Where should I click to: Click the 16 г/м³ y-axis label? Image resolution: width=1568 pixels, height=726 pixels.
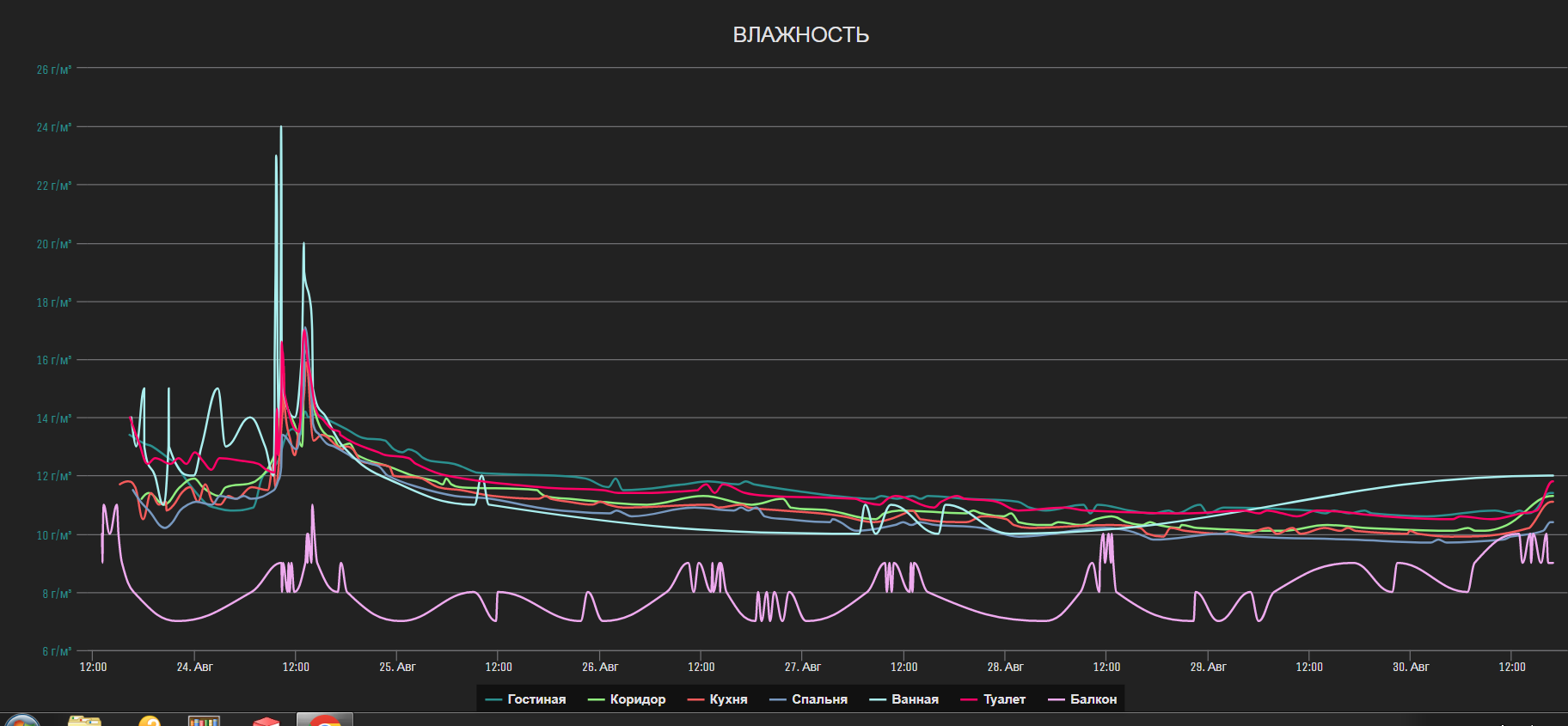pos(54,360)
